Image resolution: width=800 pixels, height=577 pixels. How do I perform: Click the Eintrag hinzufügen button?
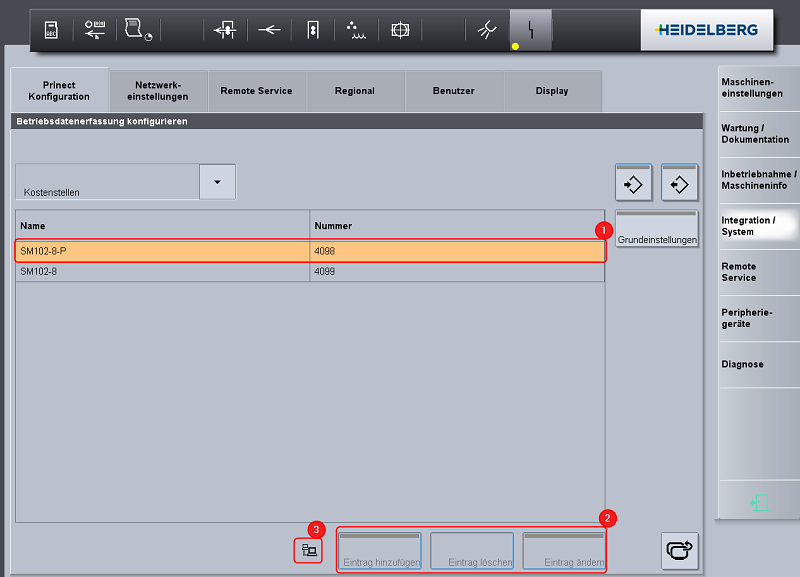[x=380, y=551]
